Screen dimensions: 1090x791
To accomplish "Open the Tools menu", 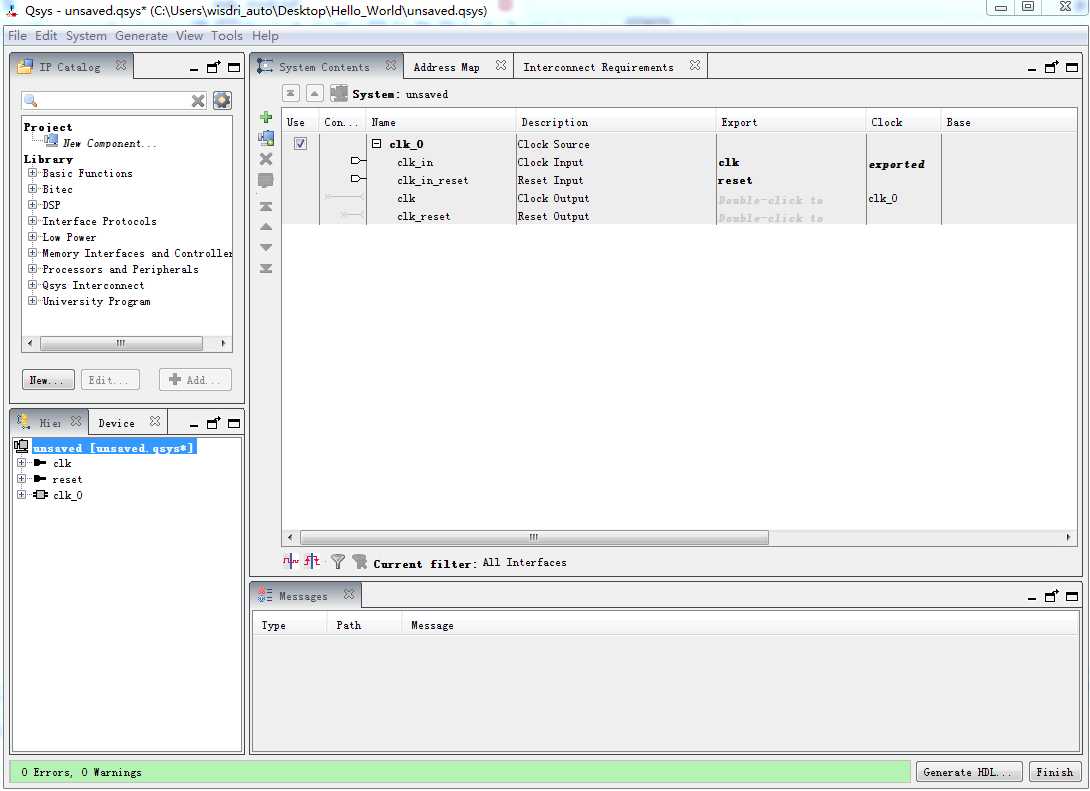I will point(227,35).
